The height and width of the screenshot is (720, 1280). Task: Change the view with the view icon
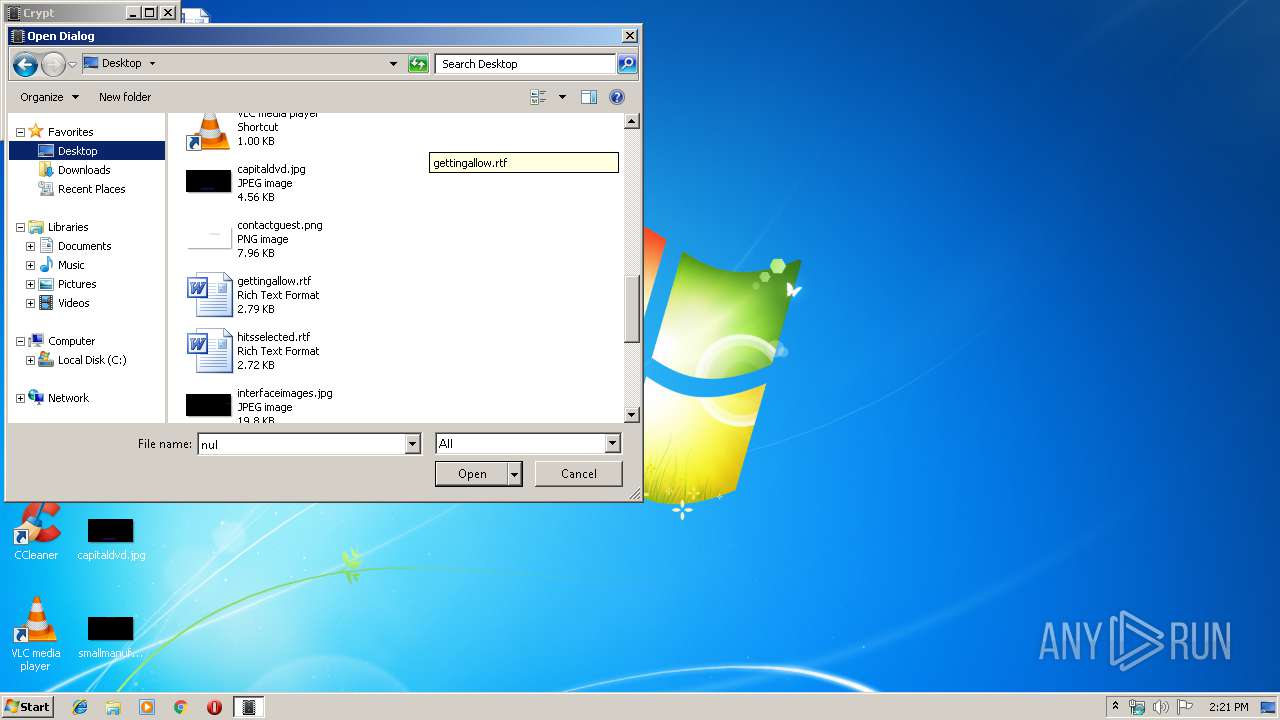tap(538, 97)
